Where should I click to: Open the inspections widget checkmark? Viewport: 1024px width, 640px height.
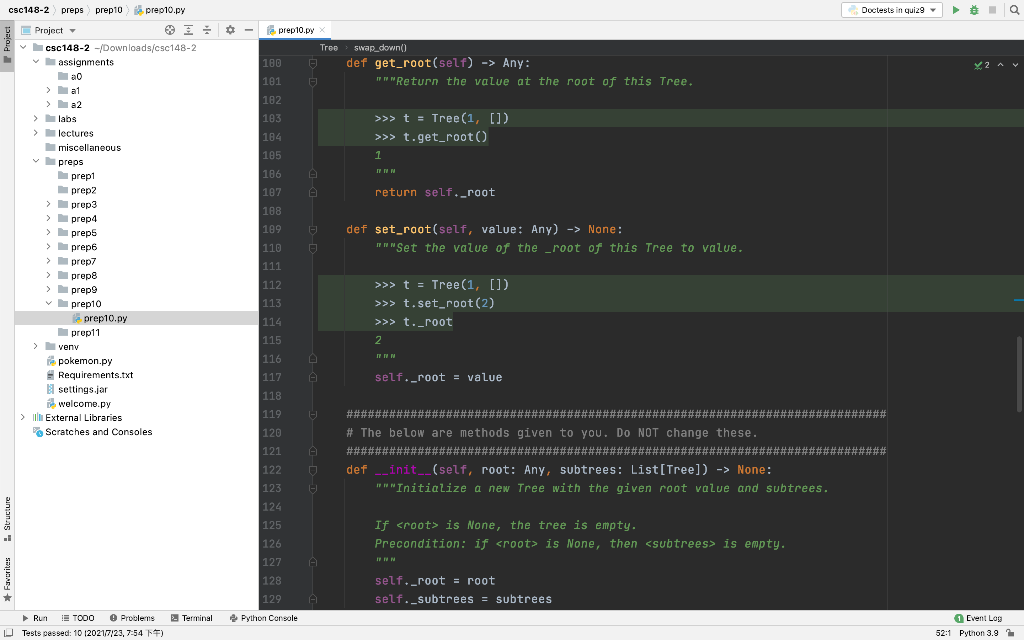tap(982, 65)
